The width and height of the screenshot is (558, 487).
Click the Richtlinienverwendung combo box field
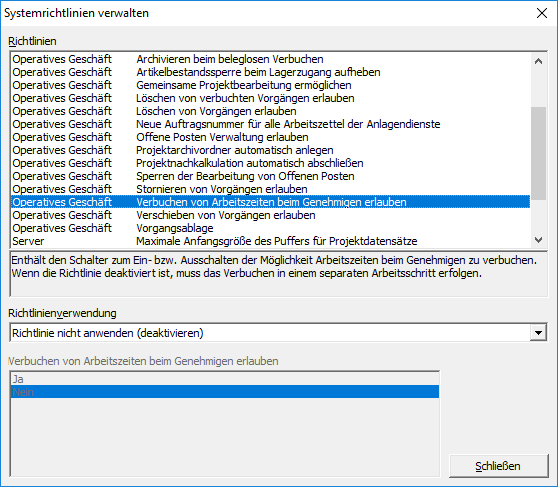(278, 333)
